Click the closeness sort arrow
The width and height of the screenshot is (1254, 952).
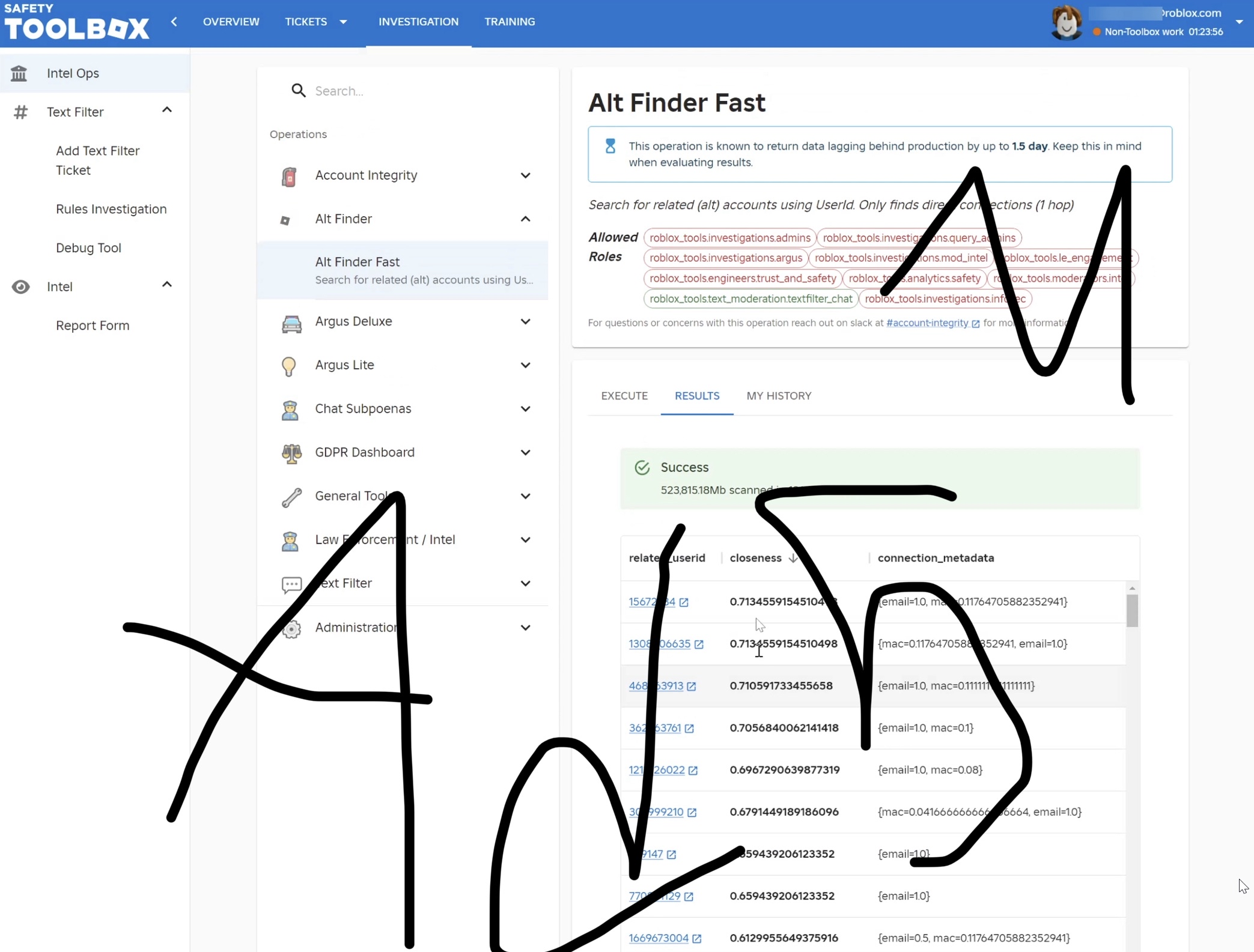click(x=793, y=558)
